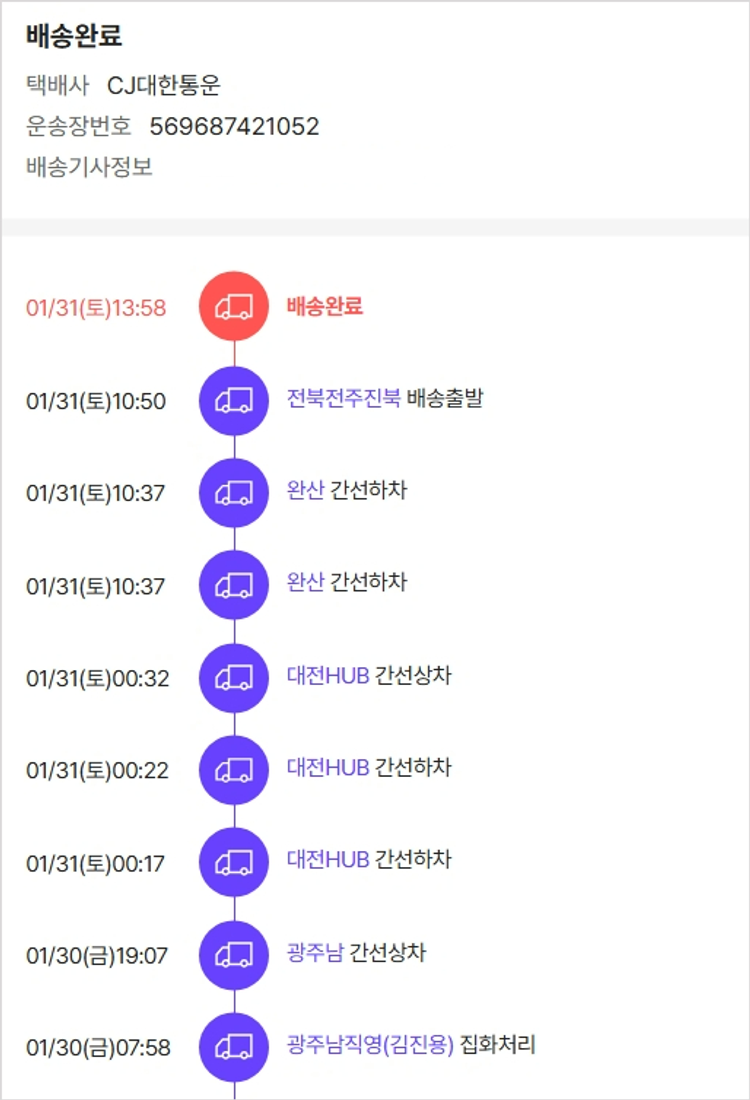The height and width of the screenshot is (1100, 750).
Task: Click 대전HUB link in 간선상차 row
Action: click(328, 675)
